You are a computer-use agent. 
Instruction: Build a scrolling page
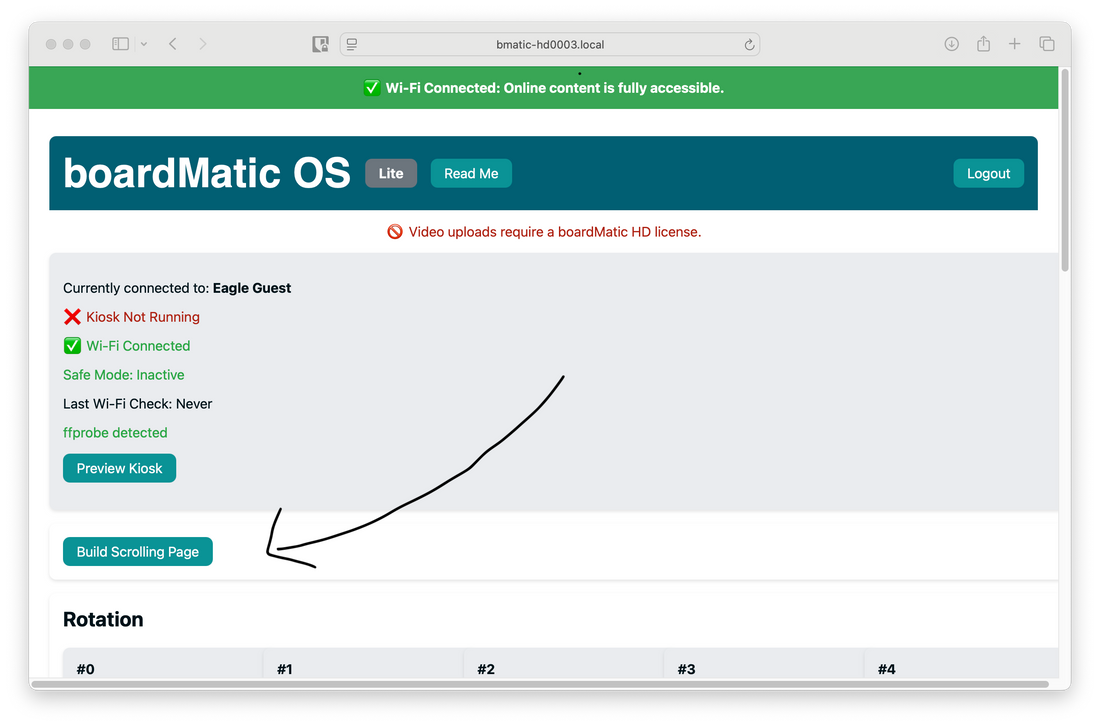tap(137, 551)
